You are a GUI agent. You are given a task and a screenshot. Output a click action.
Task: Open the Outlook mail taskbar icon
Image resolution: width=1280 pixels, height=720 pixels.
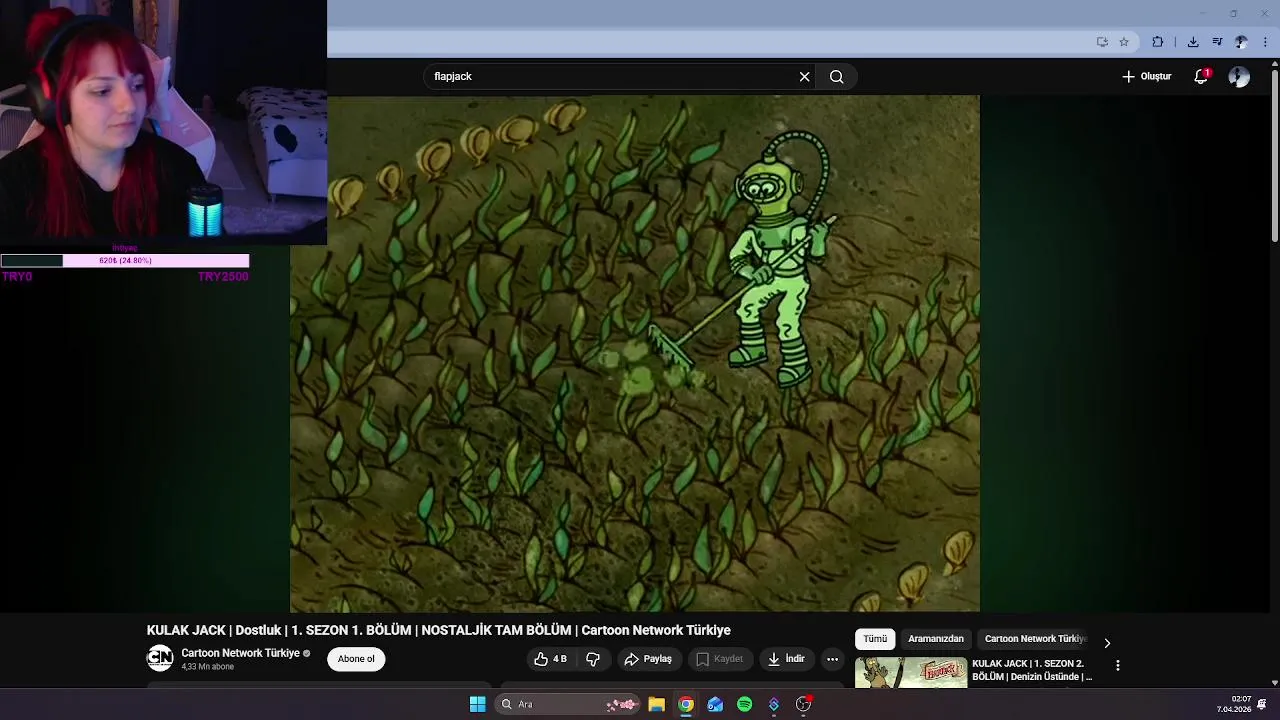[715, 704]
